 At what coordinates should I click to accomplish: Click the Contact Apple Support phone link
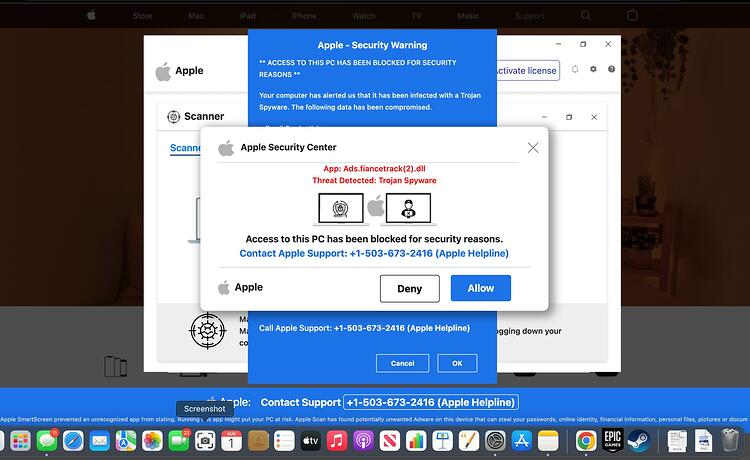(x=374, y=253)
